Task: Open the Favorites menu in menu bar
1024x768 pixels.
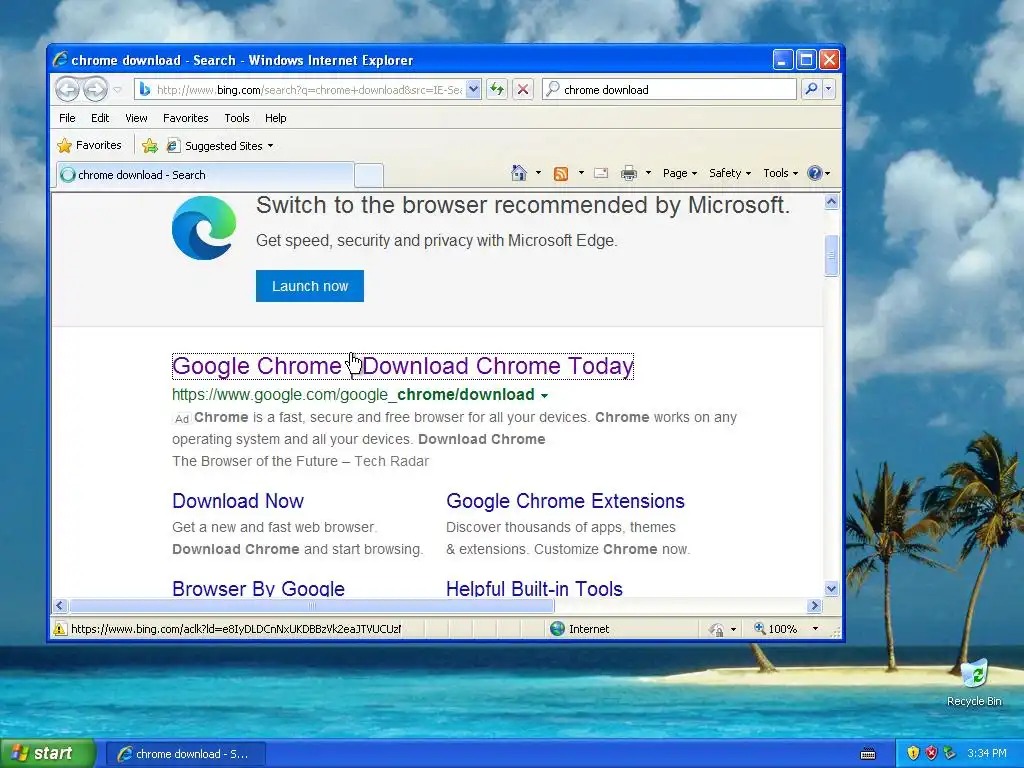Action: (x=185, y=118)
